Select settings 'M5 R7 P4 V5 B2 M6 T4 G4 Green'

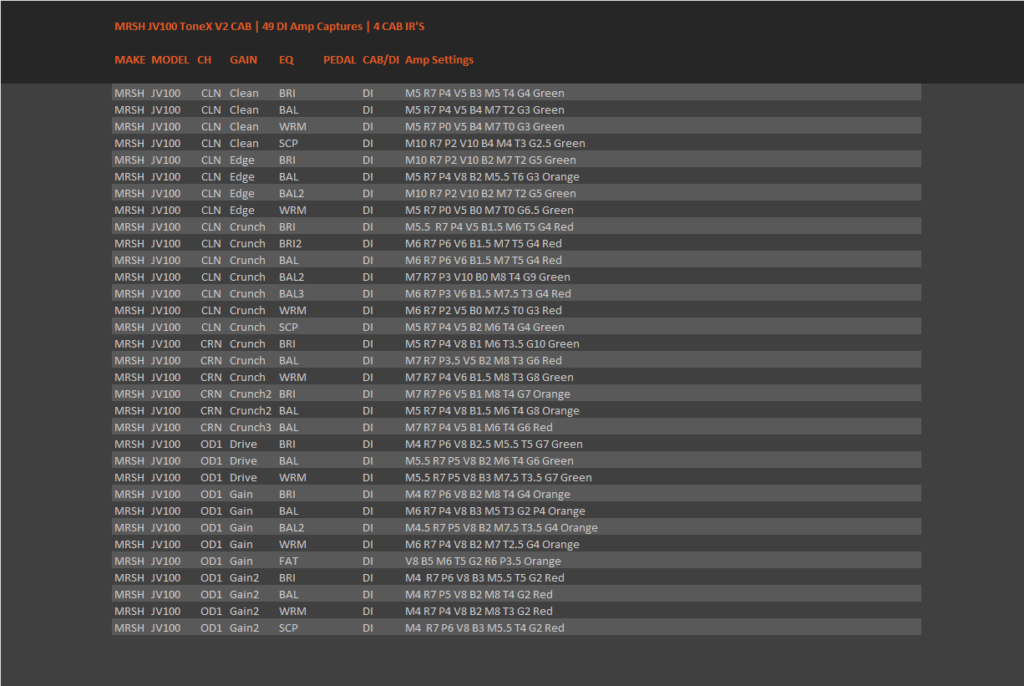pyautogui.click(x=485, y=327)
